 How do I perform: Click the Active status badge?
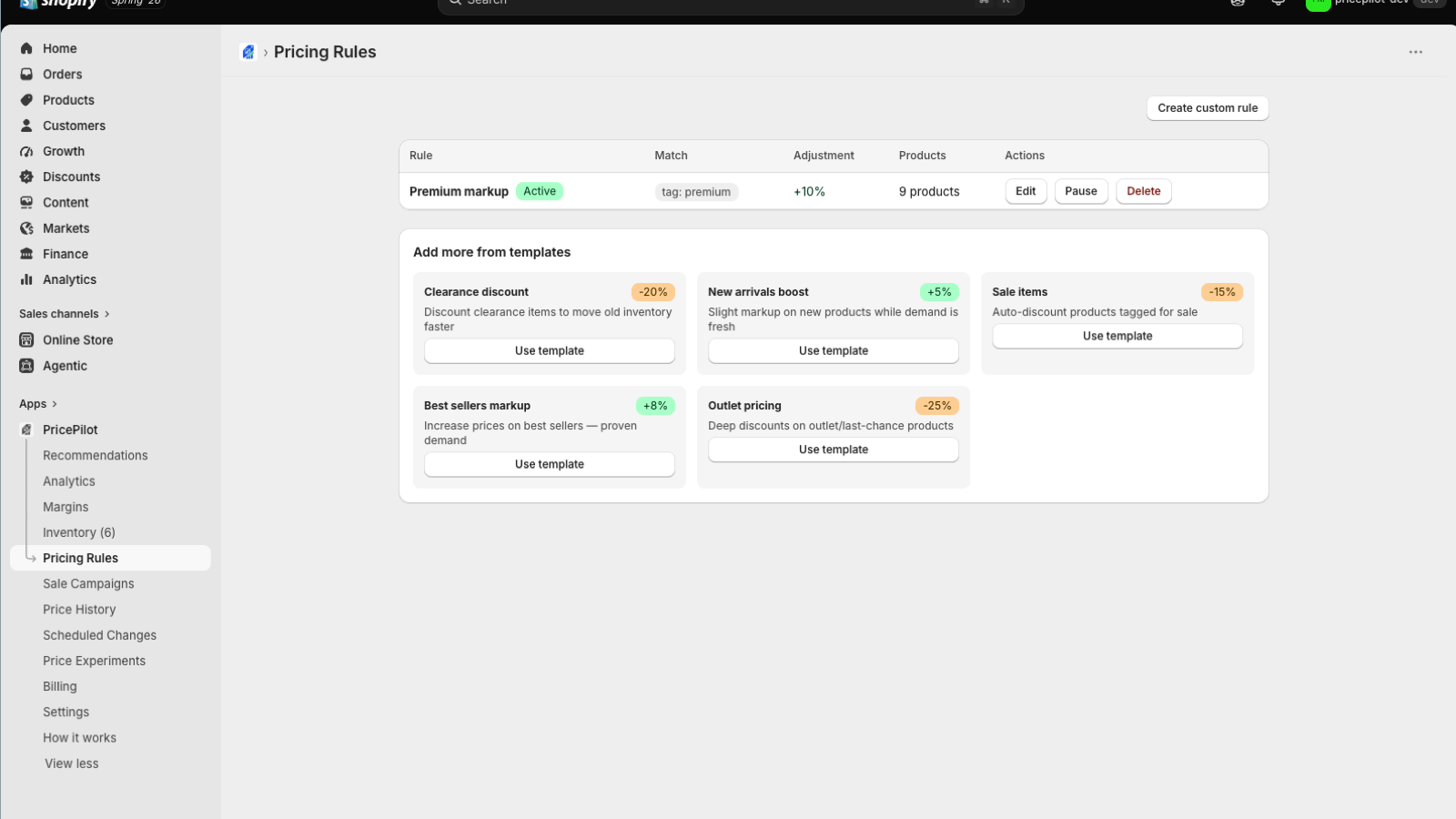[540, 191]
